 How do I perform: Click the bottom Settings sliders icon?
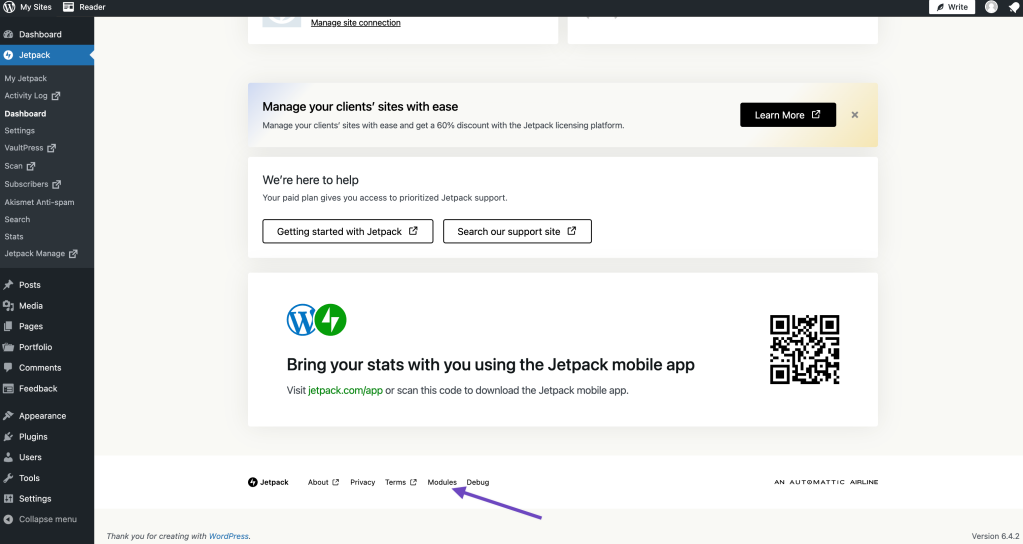pos(8,499)
